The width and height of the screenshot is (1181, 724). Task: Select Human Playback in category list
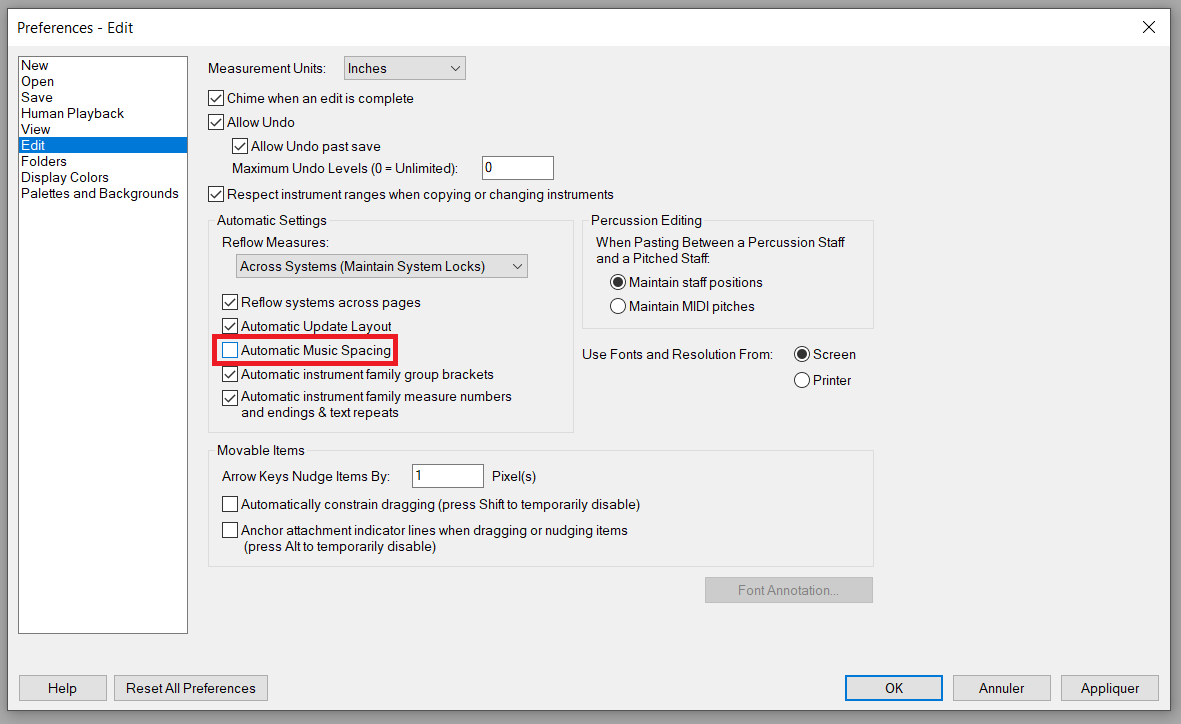point(73,114)
